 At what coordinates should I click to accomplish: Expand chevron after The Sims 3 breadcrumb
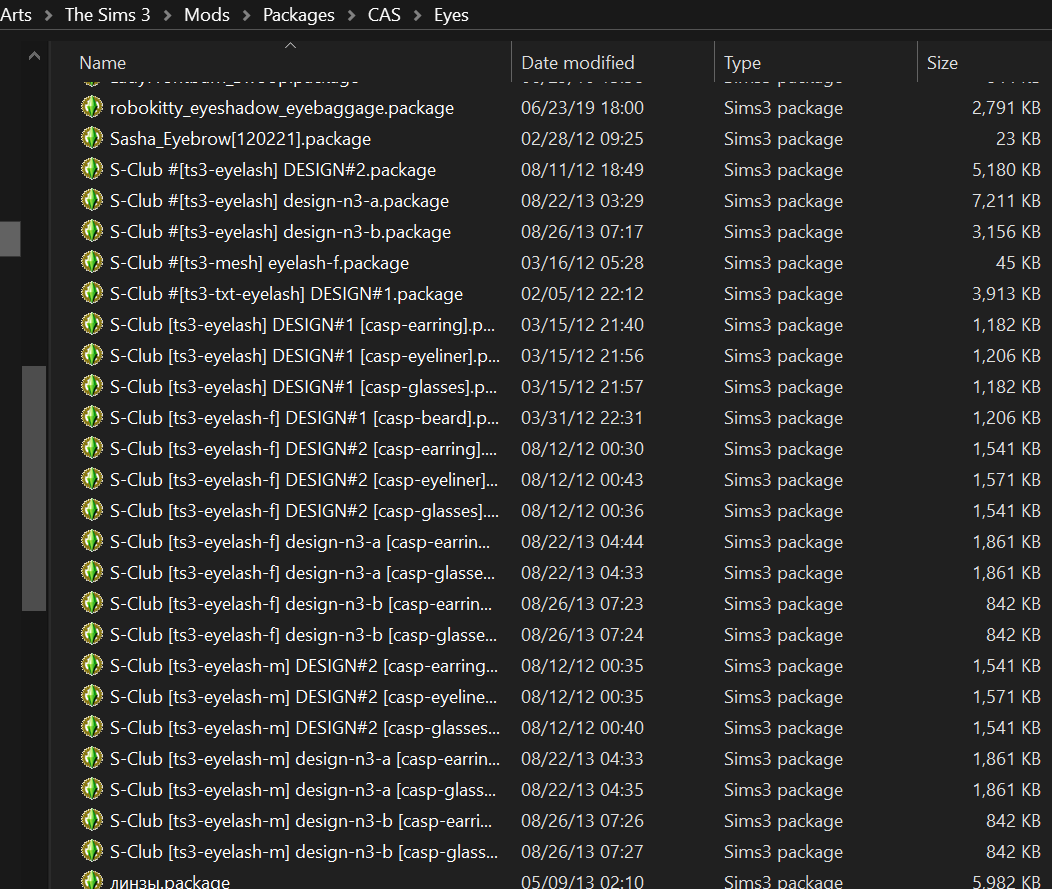click(x=168, y=15)
